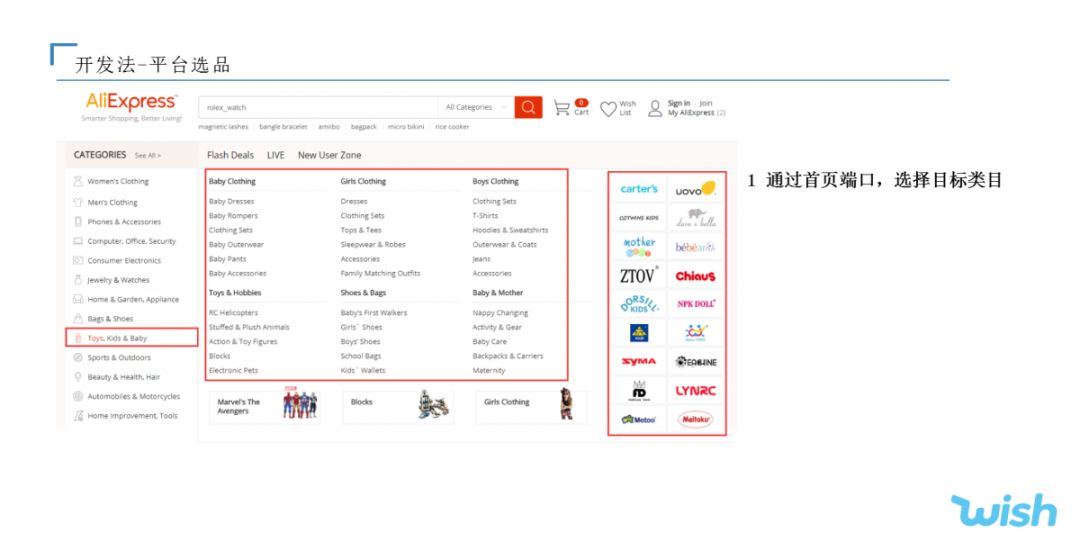
Task: Click the Jewelry & Watches icon
Action: (x=78, y=280)
